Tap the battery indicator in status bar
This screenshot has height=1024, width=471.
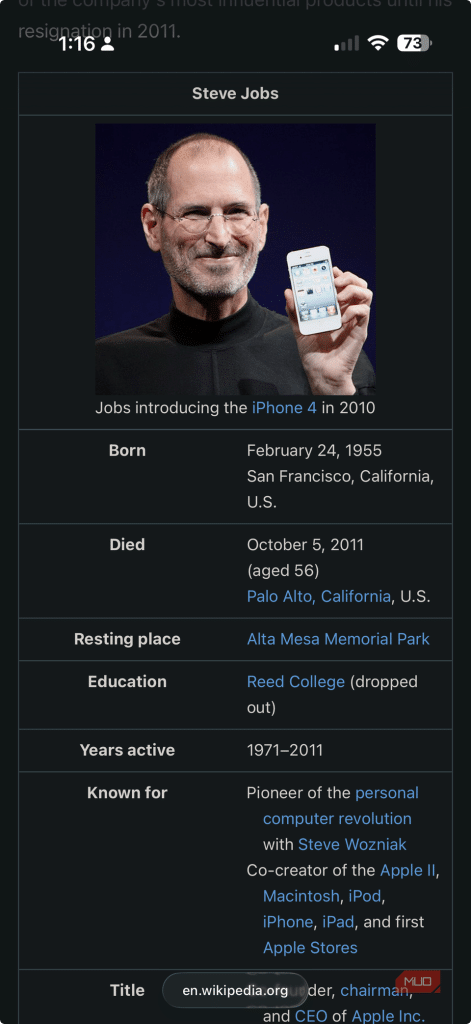(414, 44)
